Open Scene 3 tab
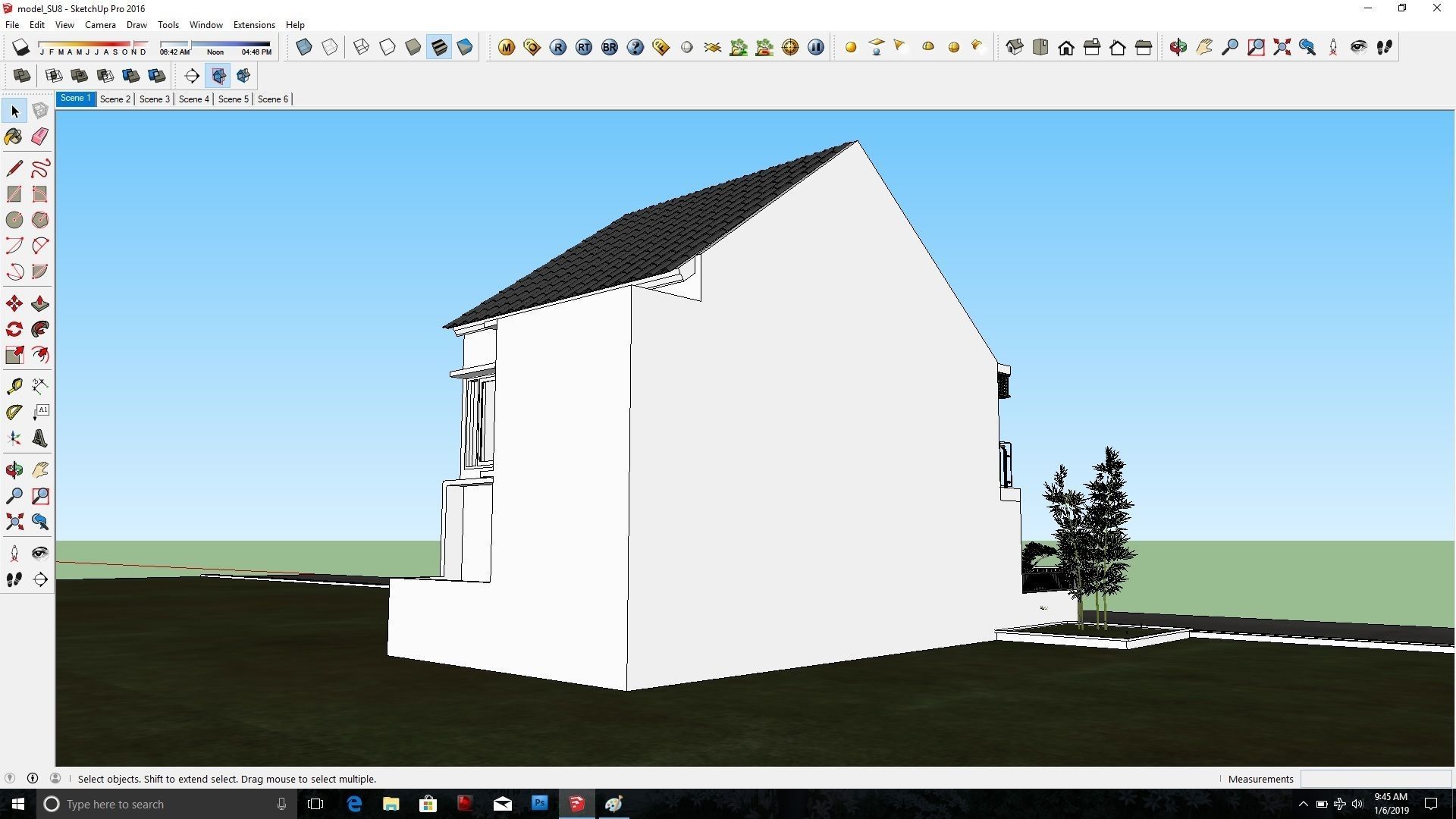Viewport: 1456px width, 819px height. [x=155, y=99]
